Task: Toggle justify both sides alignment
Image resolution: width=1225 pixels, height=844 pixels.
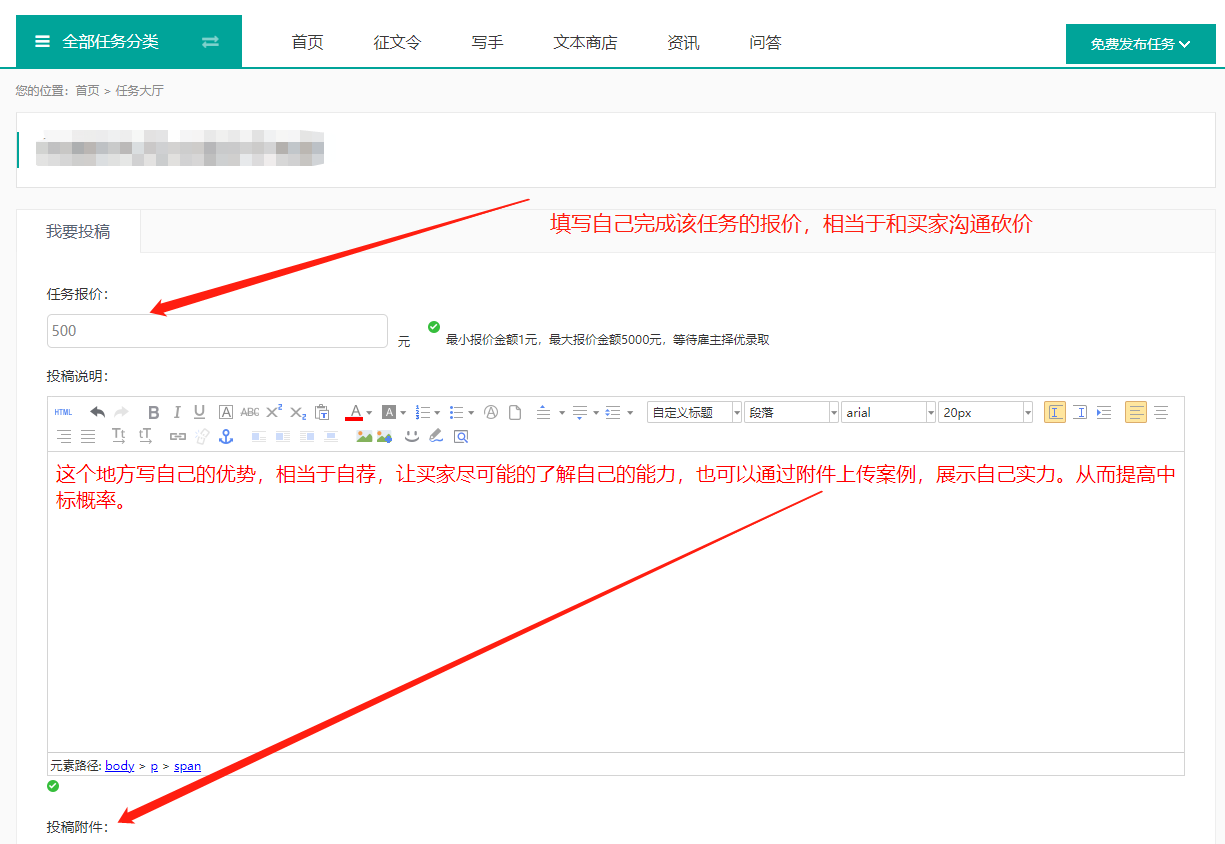Action: click(x=87, y=436)
